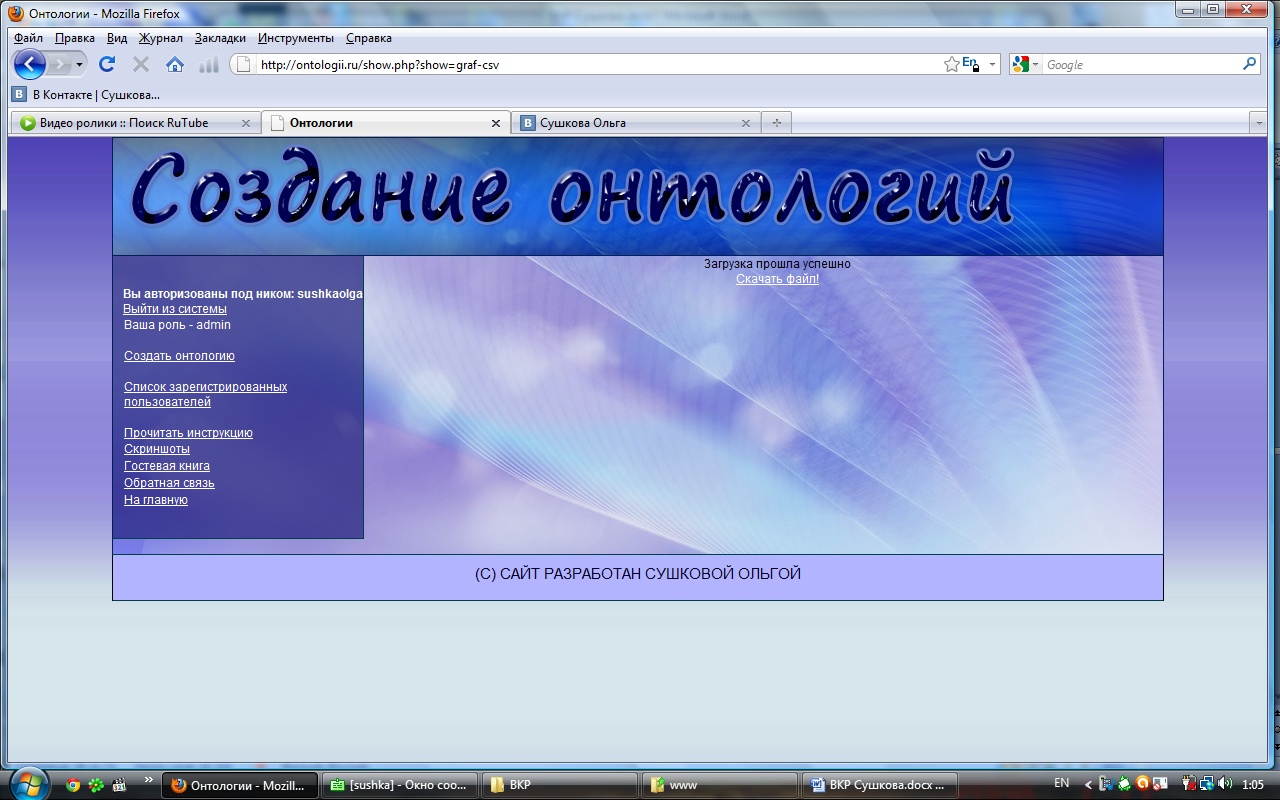Focus the Google search input field
The width and height of the screenshot is (1280, 800).
[x=1140, y=65]
